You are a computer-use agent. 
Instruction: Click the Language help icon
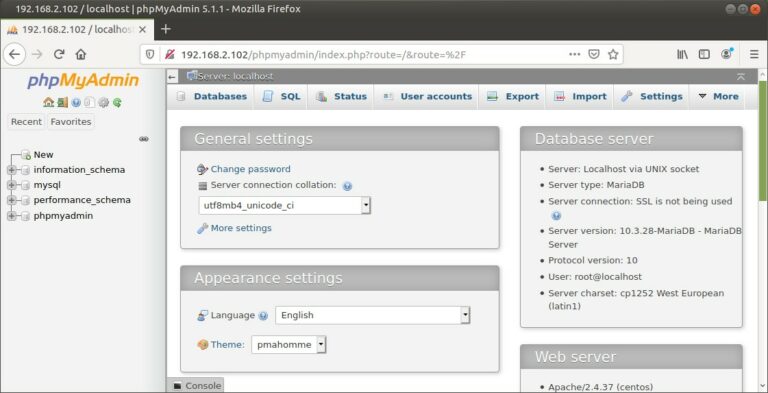tap(263, 316)
